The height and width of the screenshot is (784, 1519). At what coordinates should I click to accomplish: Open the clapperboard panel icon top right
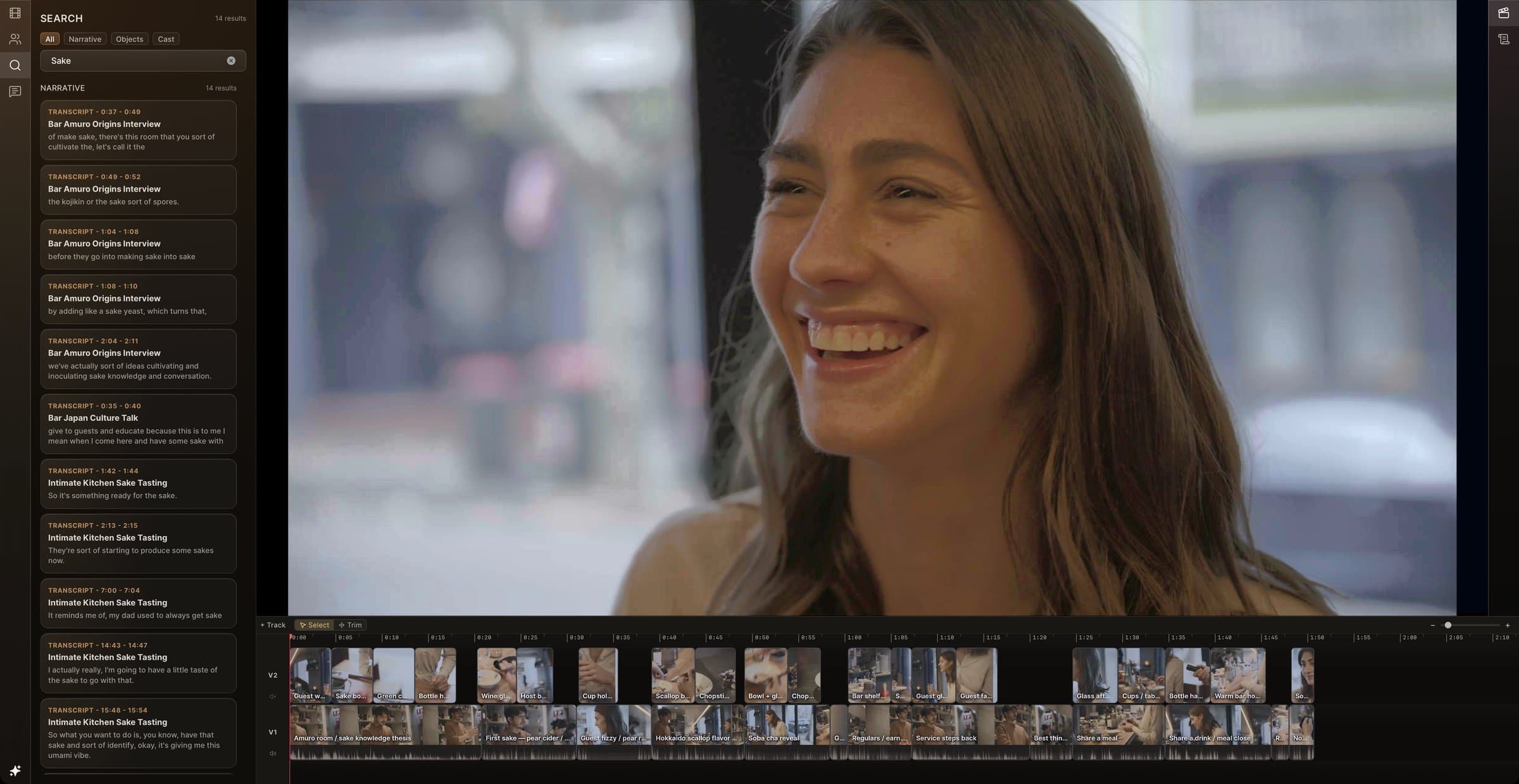pyautogui.click(x=1504, y=13)
